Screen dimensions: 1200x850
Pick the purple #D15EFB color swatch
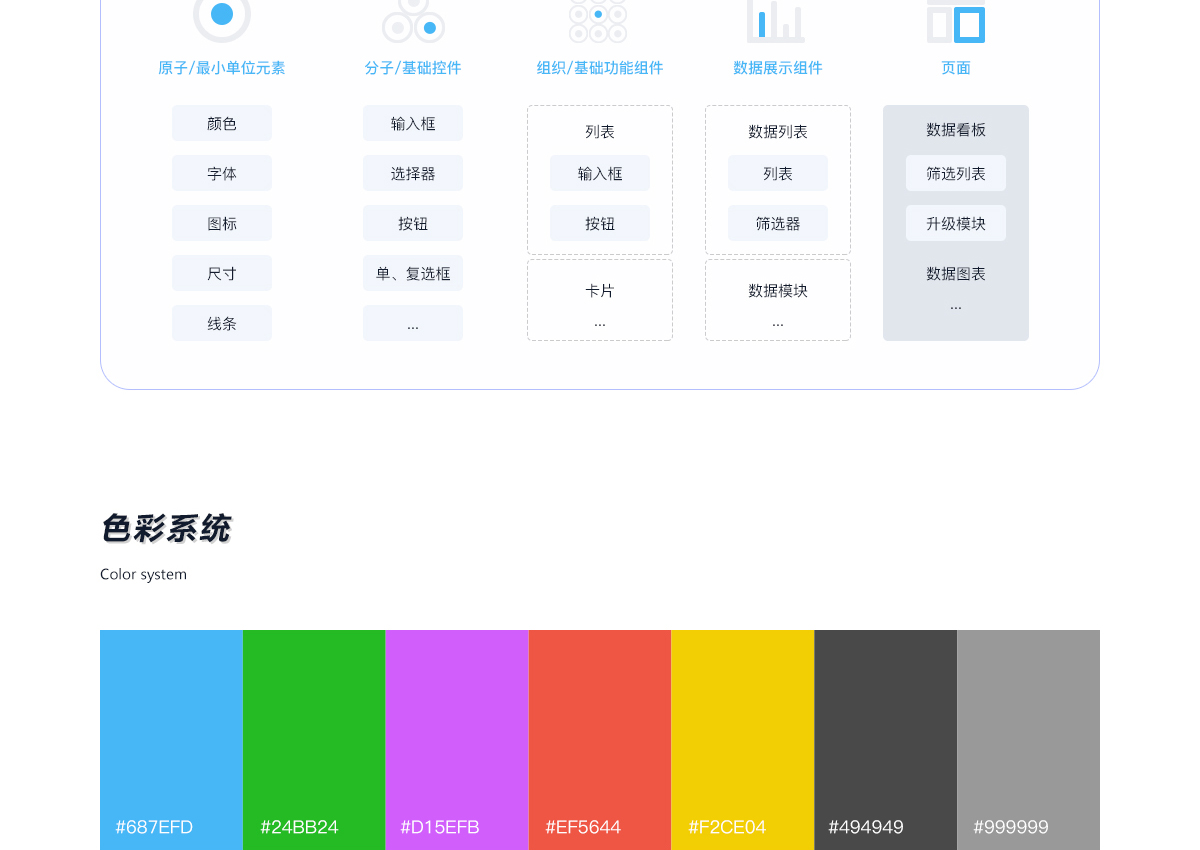coord(457,740)
